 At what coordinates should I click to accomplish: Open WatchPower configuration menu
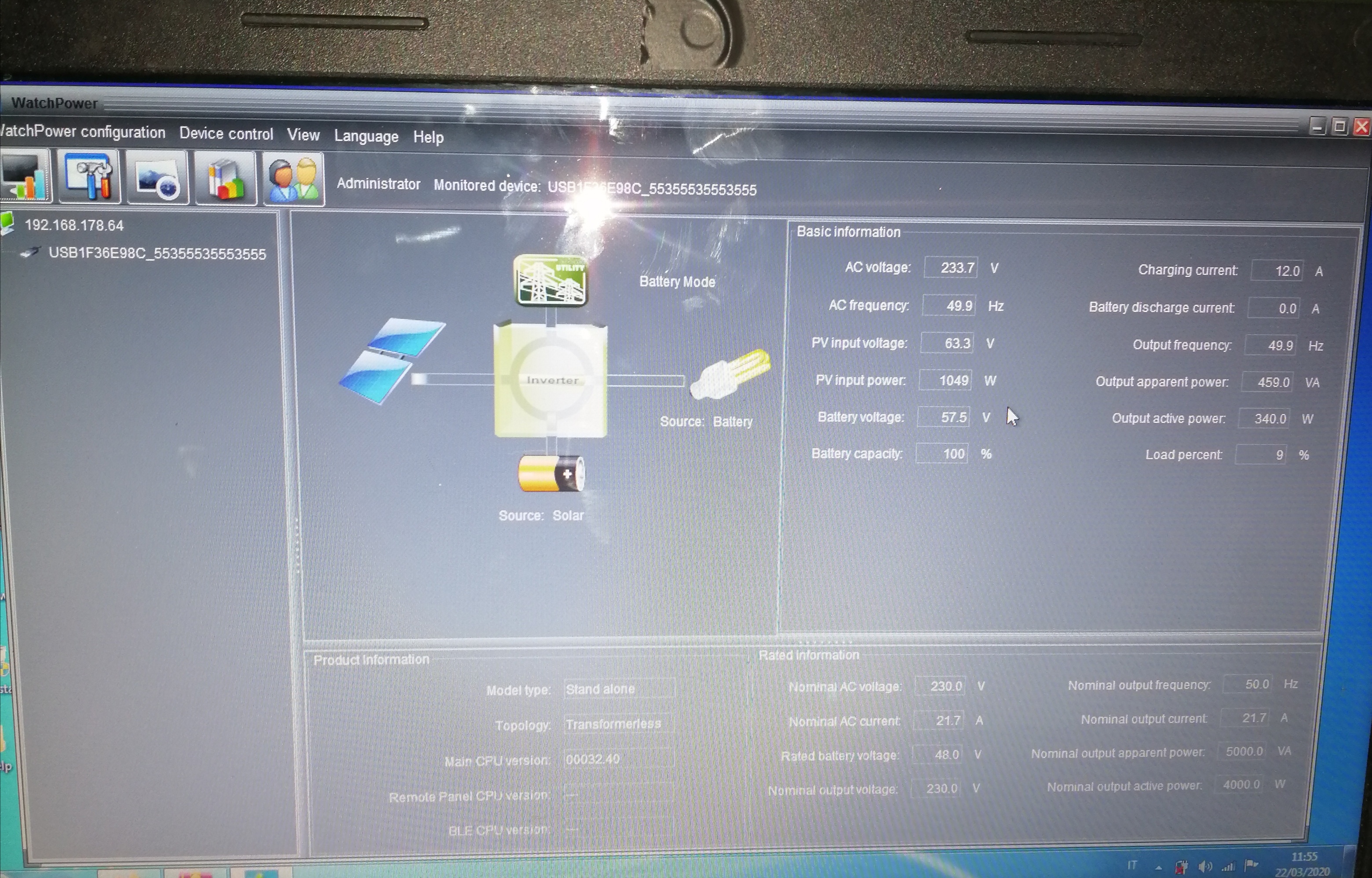pos(82,132)
